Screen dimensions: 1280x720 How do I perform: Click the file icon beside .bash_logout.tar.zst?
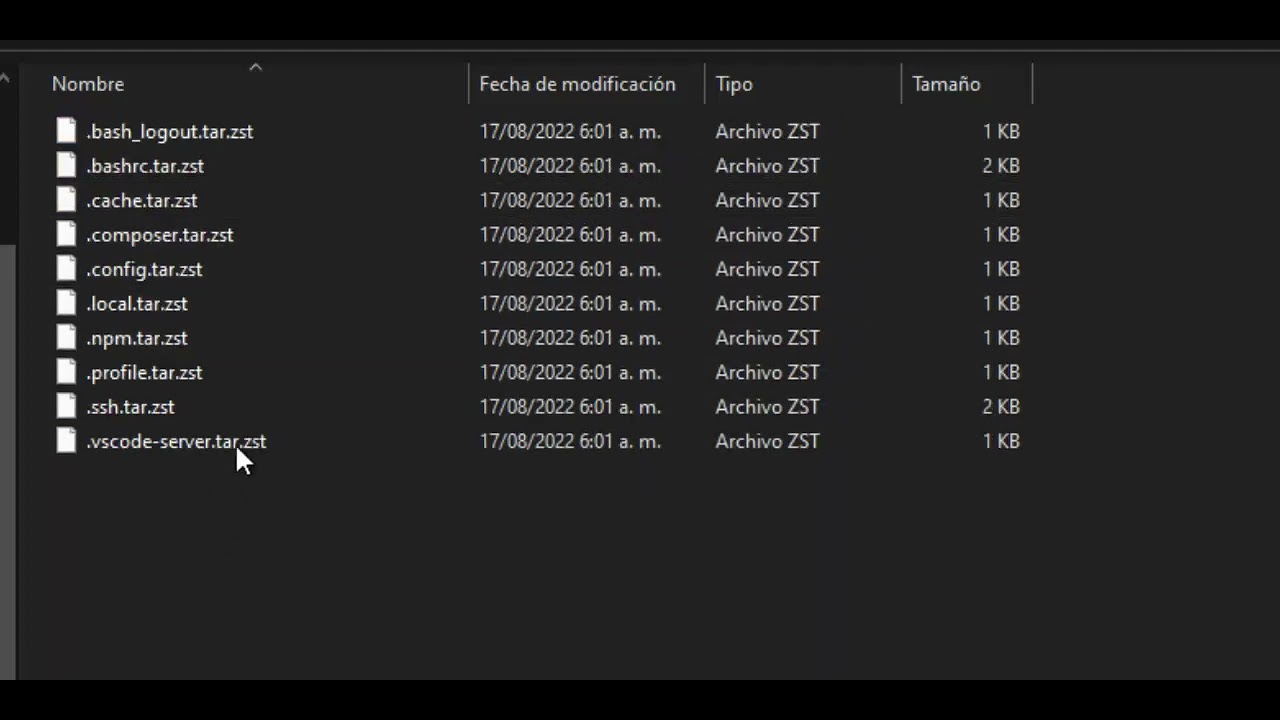pos(66,131)
